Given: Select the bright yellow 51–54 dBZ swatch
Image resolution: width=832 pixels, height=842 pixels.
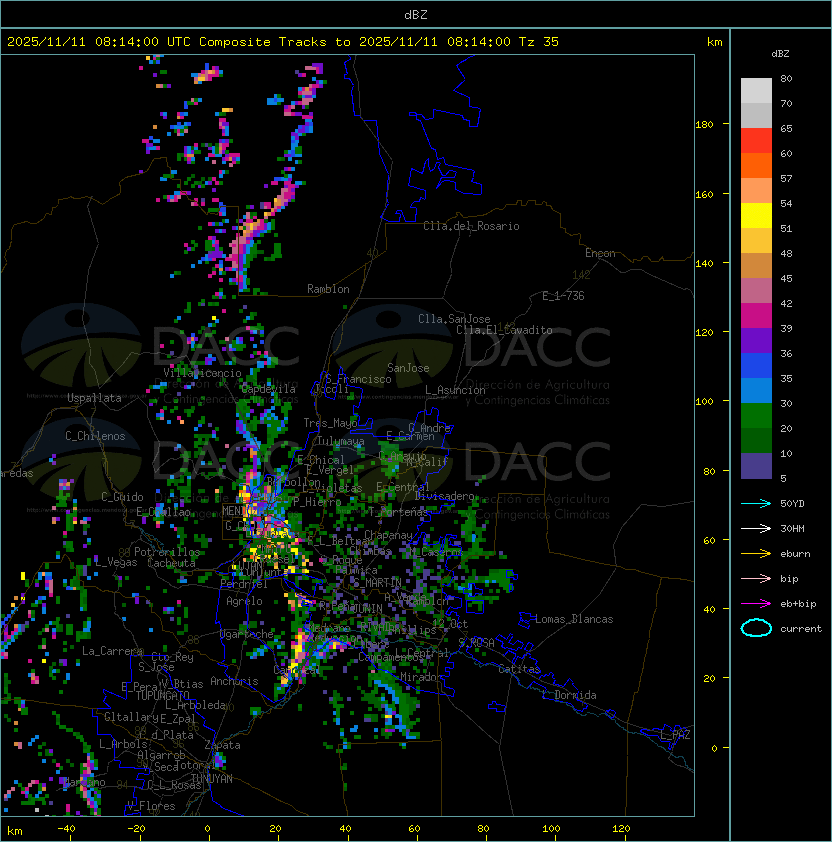Looking at the screenshot, I should coord(756,216).
